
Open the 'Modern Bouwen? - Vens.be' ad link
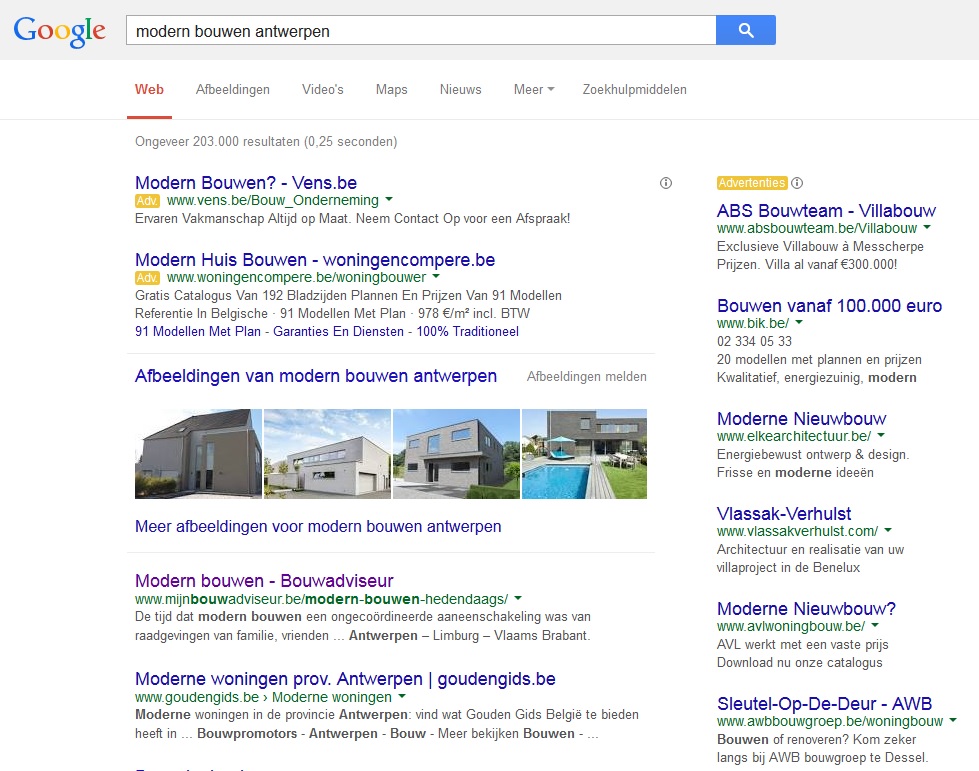click(x=246, y=183)
